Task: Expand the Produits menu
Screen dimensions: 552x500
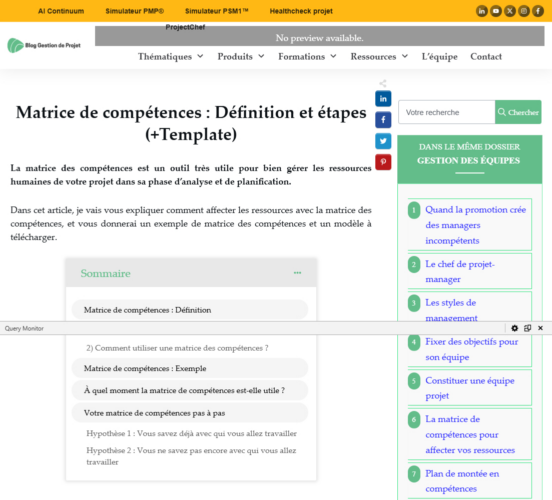Action: point(241,56)
